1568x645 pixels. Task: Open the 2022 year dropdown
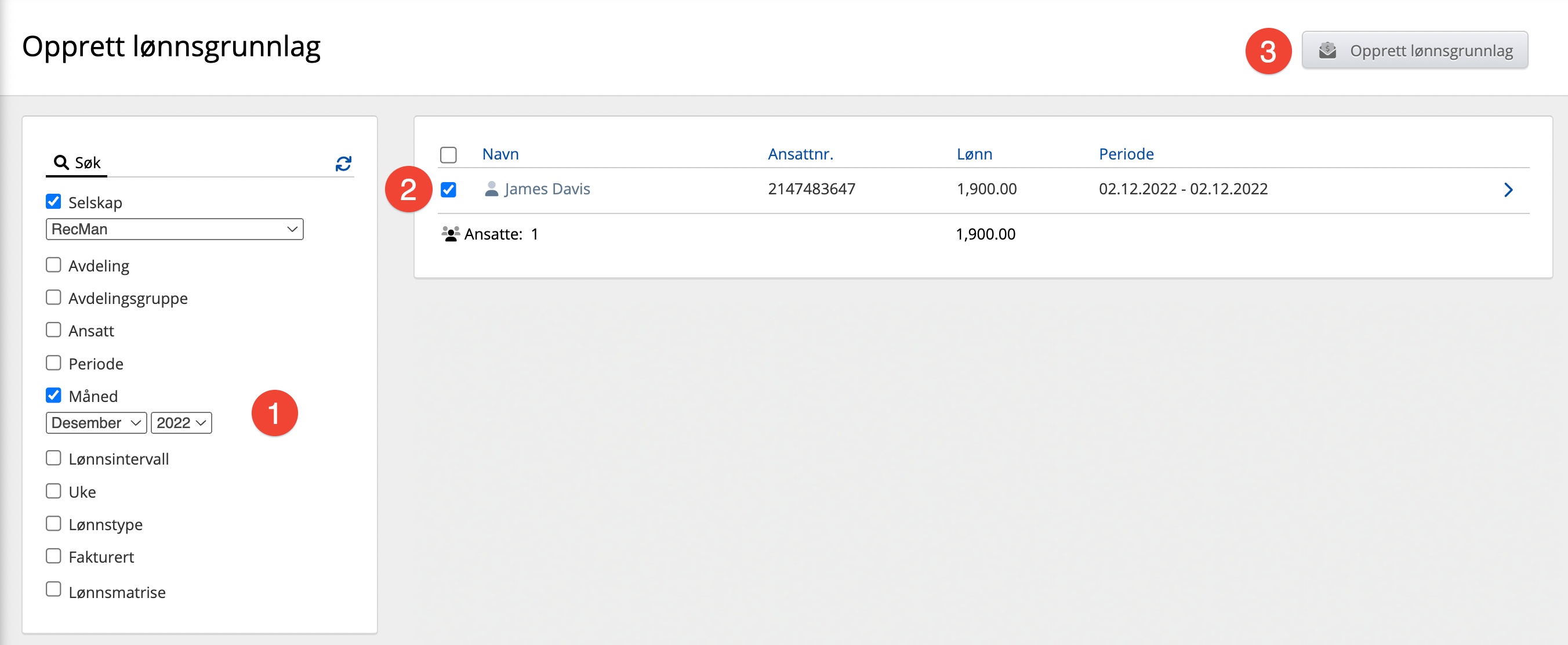(182, 423)
